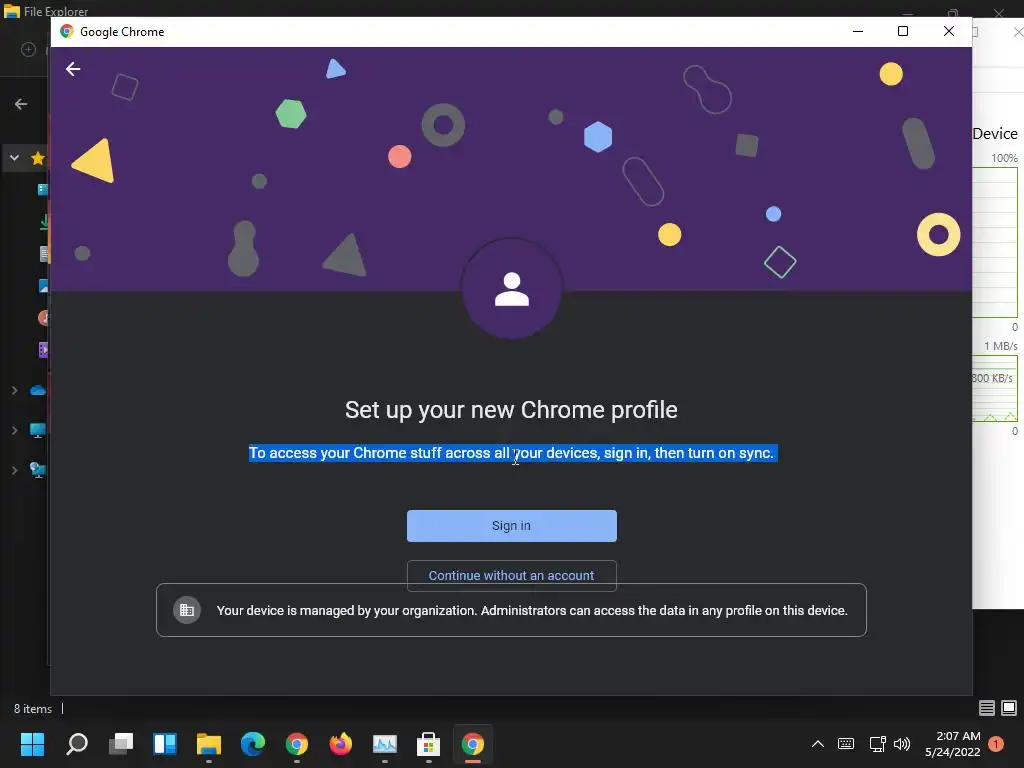Show hidden system tray icons
This screenshot has height=768, width=1024.
coord(818,744)
